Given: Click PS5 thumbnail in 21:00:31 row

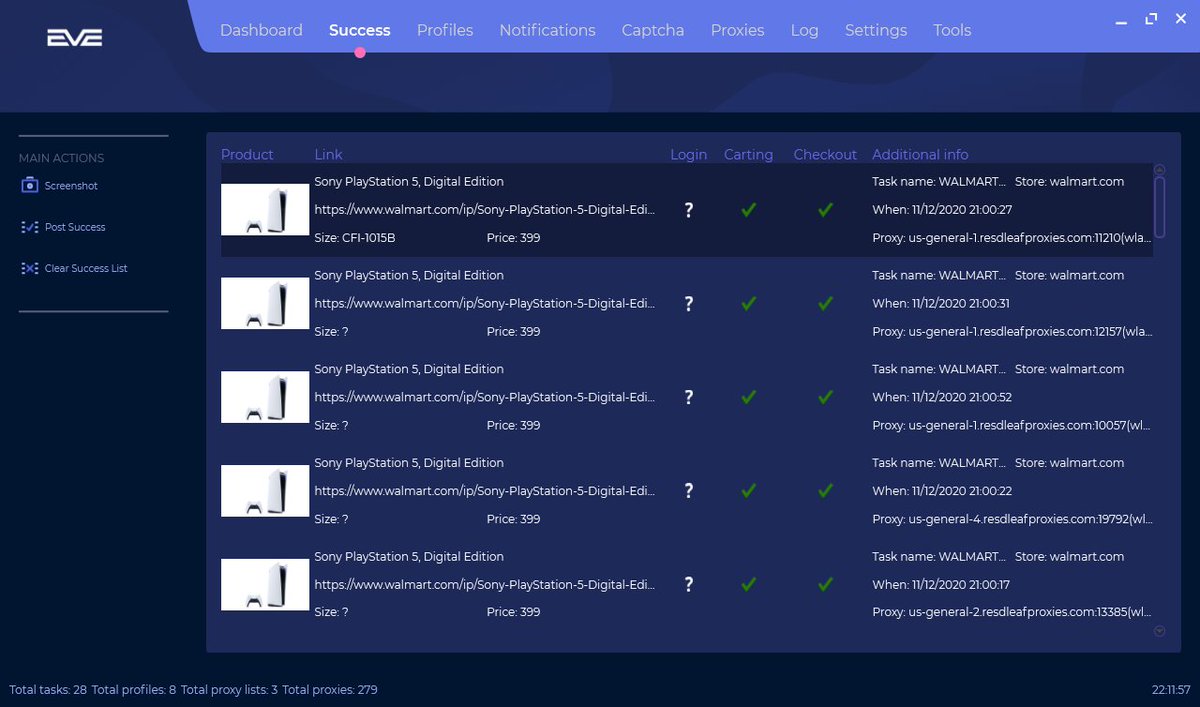Looking at the screenshot, I should point(265,303).
